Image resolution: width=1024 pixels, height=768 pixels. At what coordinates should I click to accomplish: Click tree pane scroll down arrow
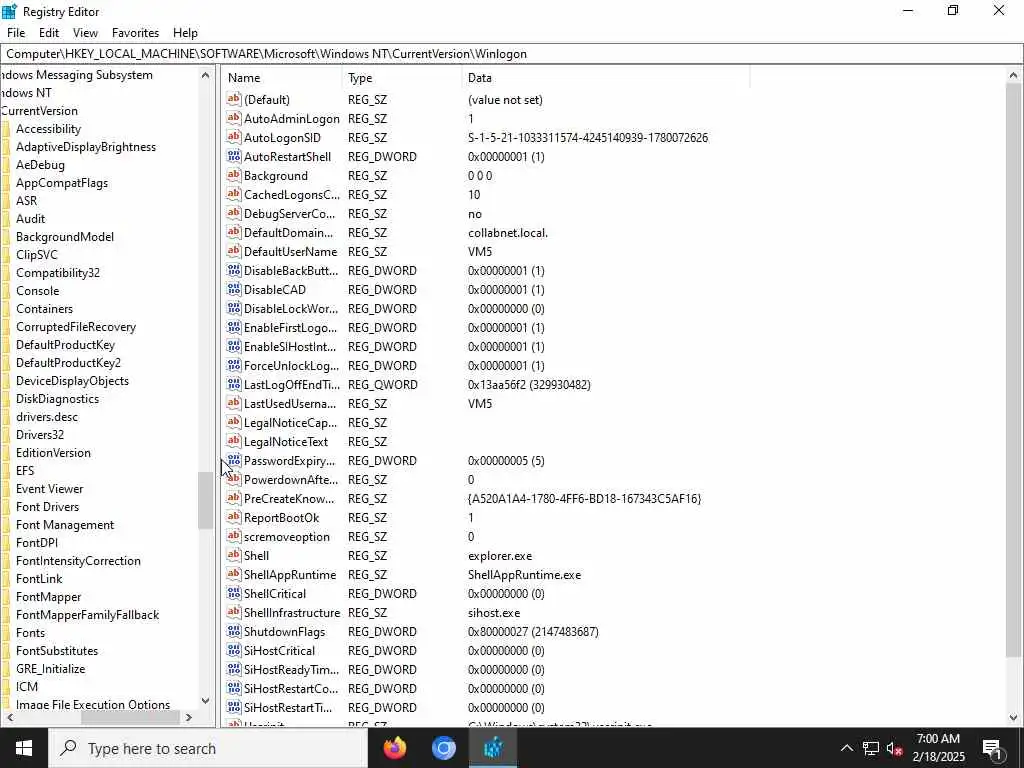[x=205, y=701]
